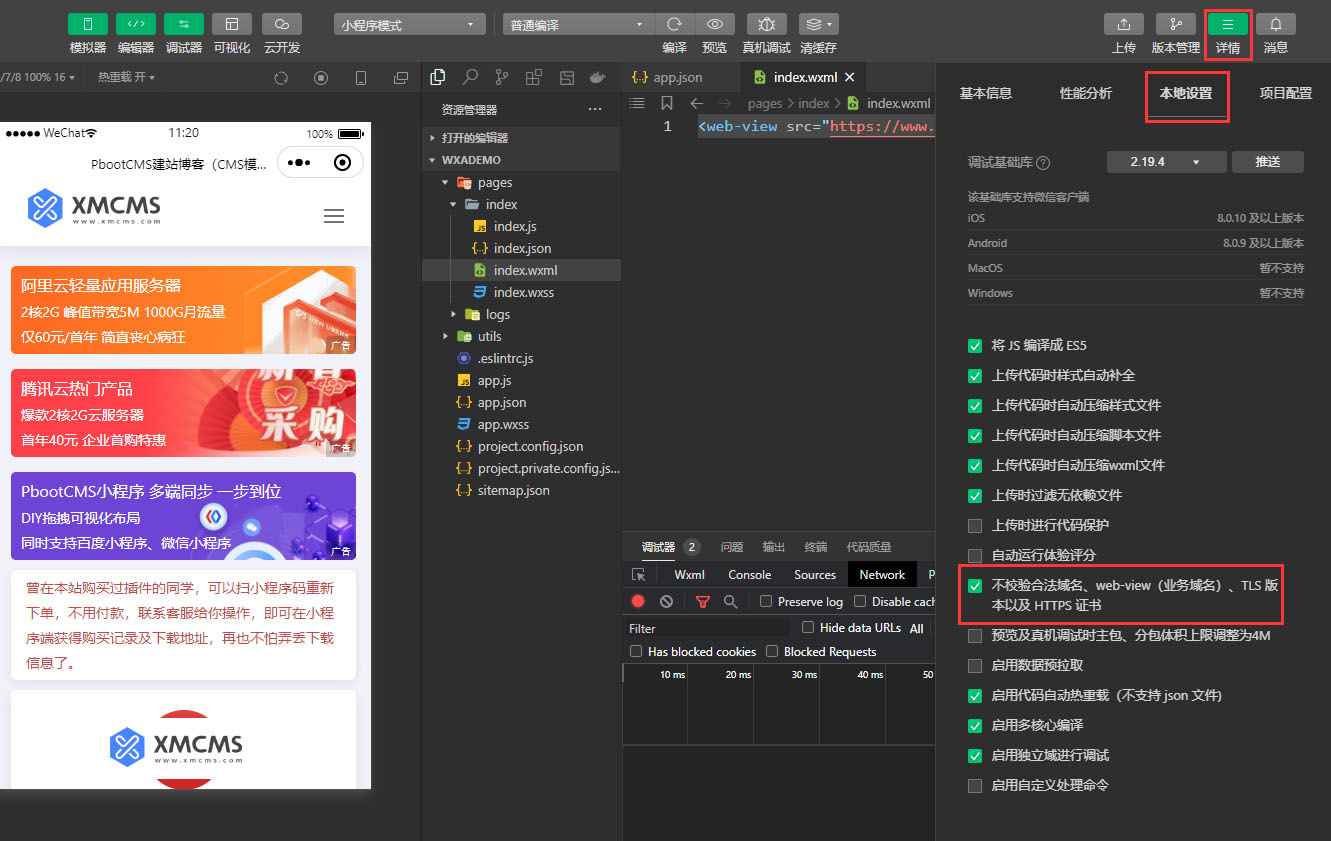The image size is (1331, 841).
Task: Click the clear network log icon
Action: (666, 601)
